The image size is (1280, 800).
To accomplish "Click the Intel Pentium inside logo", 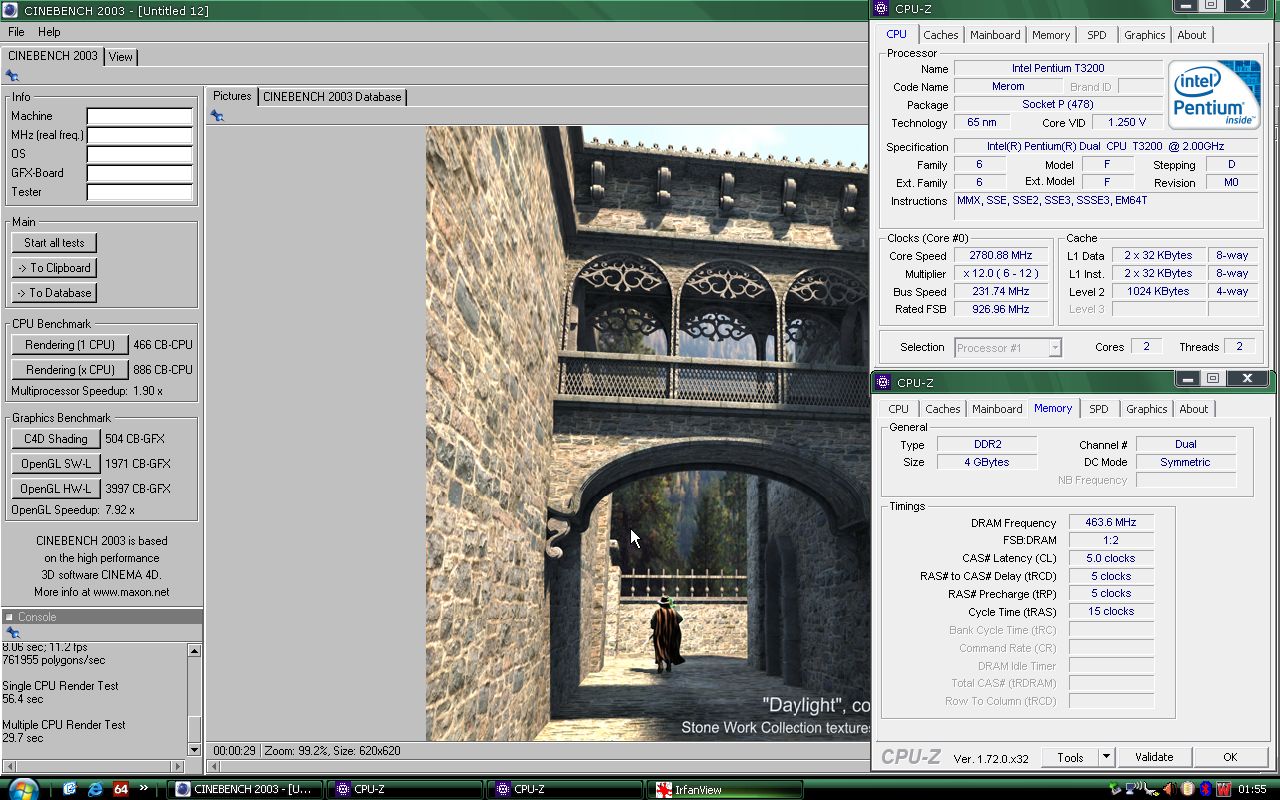I will pos(1215,94).
